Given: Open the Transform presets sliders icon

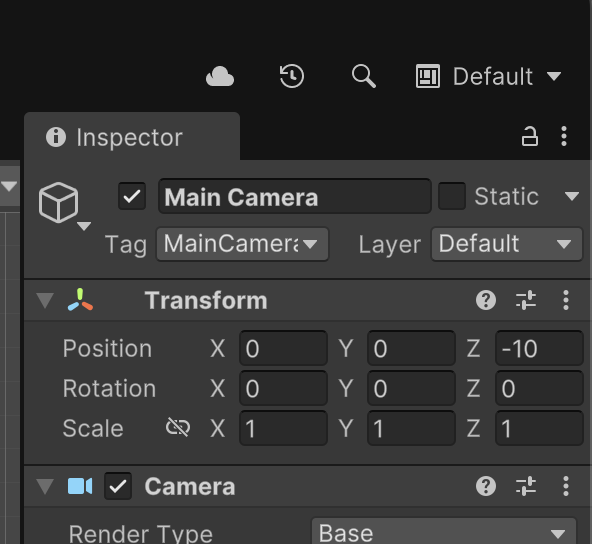Looking at the screenshot, I should click(x=526, y=301).
